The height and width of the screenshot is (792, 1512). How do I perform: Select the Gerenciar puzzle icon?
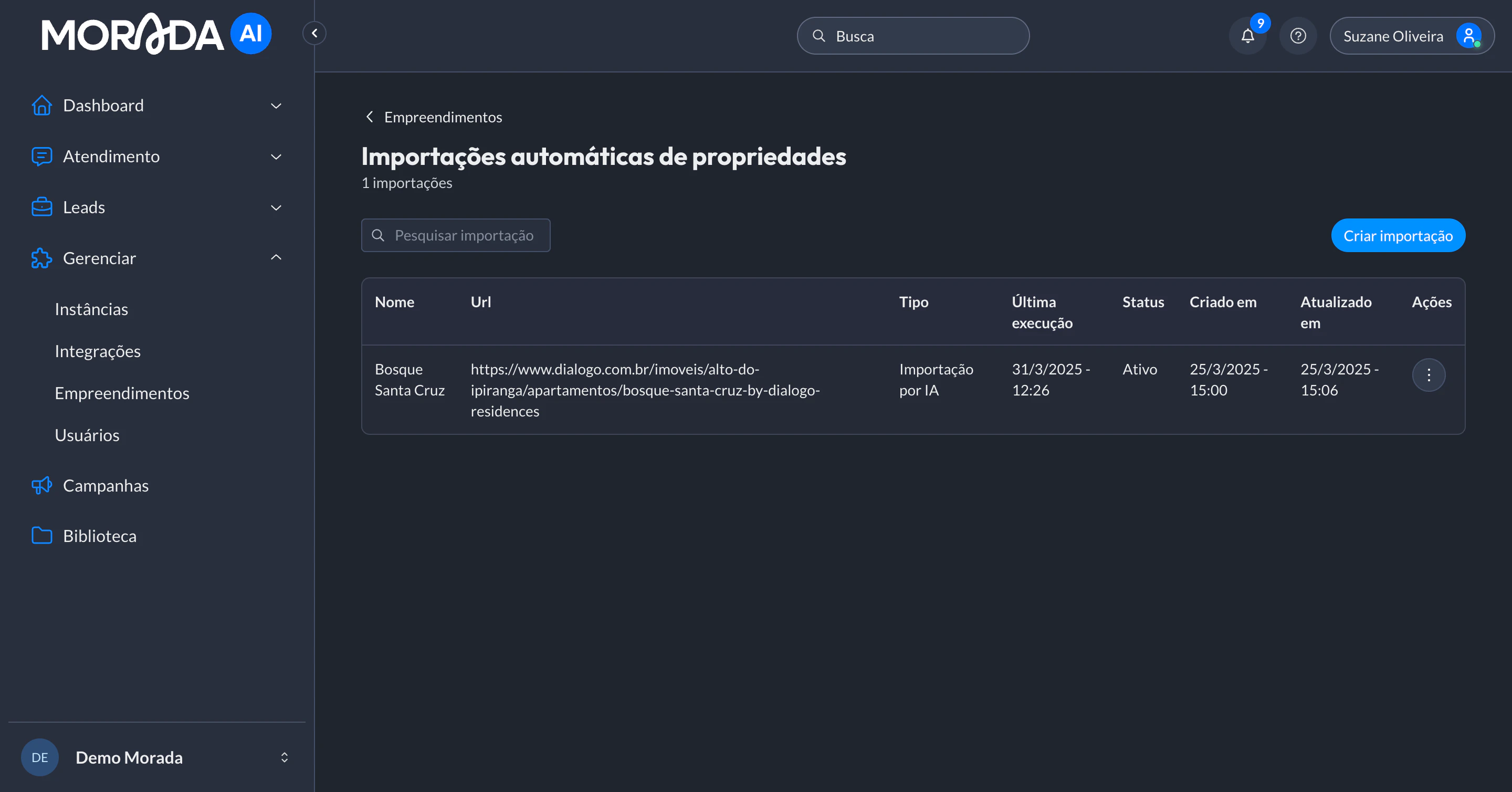point(41,258)
